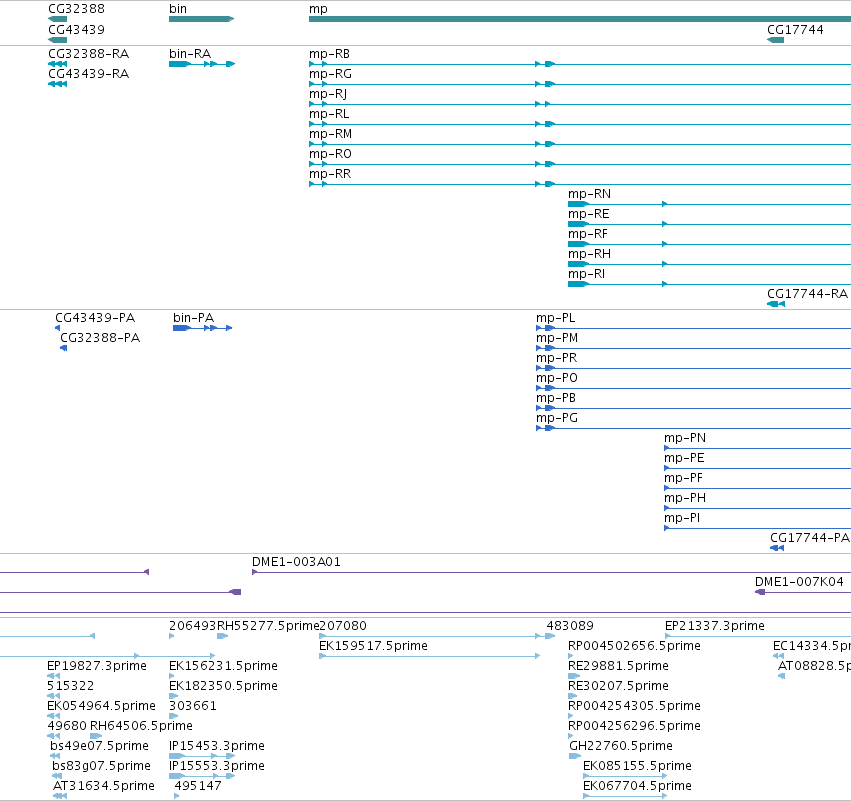The width and height of the screenshot is (851, 801).
Task: Select EST EK159517.5prime
Action: (x=373, y=646)
